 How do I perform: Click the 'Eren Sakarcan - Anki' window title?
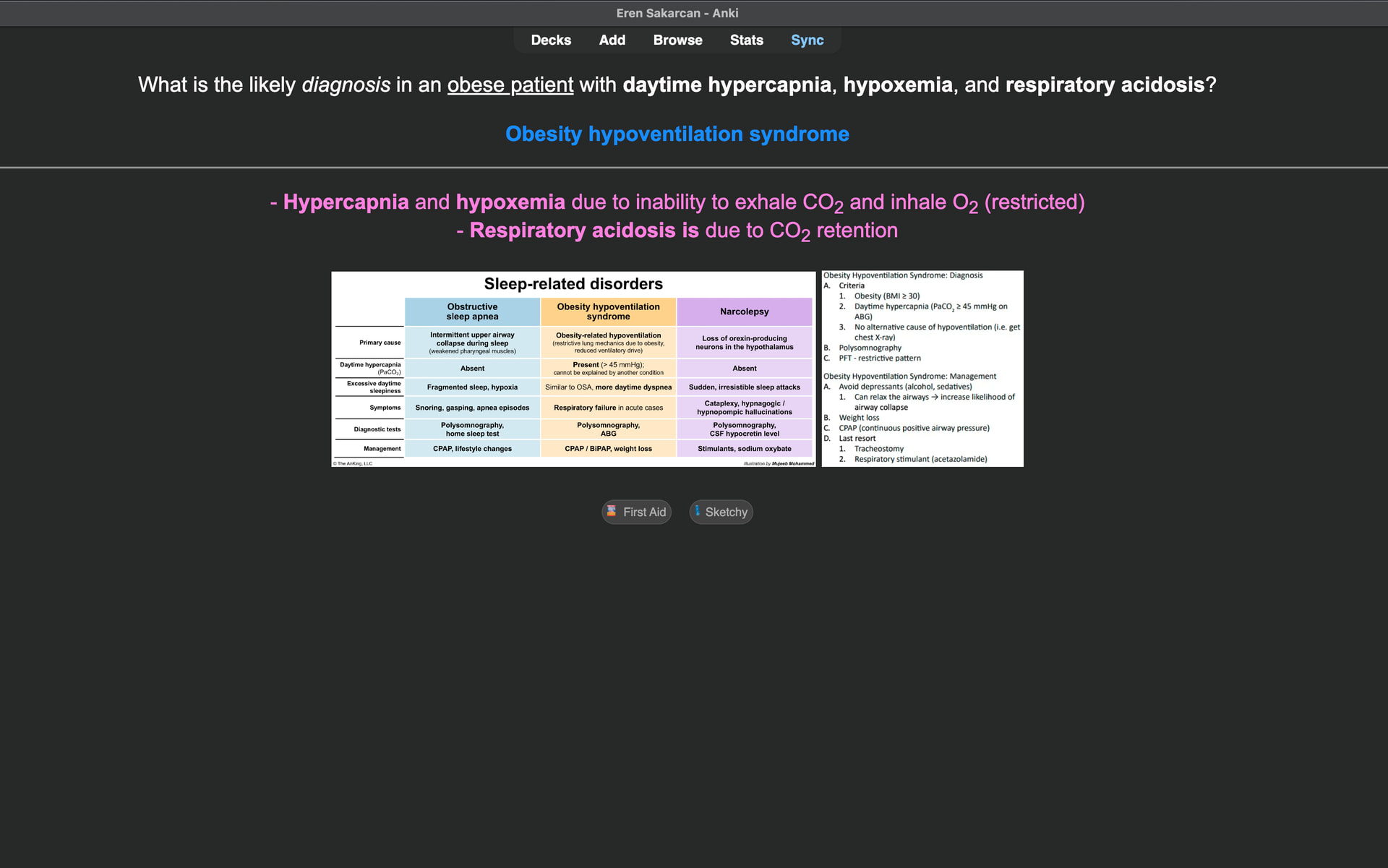tap(677, 13)
